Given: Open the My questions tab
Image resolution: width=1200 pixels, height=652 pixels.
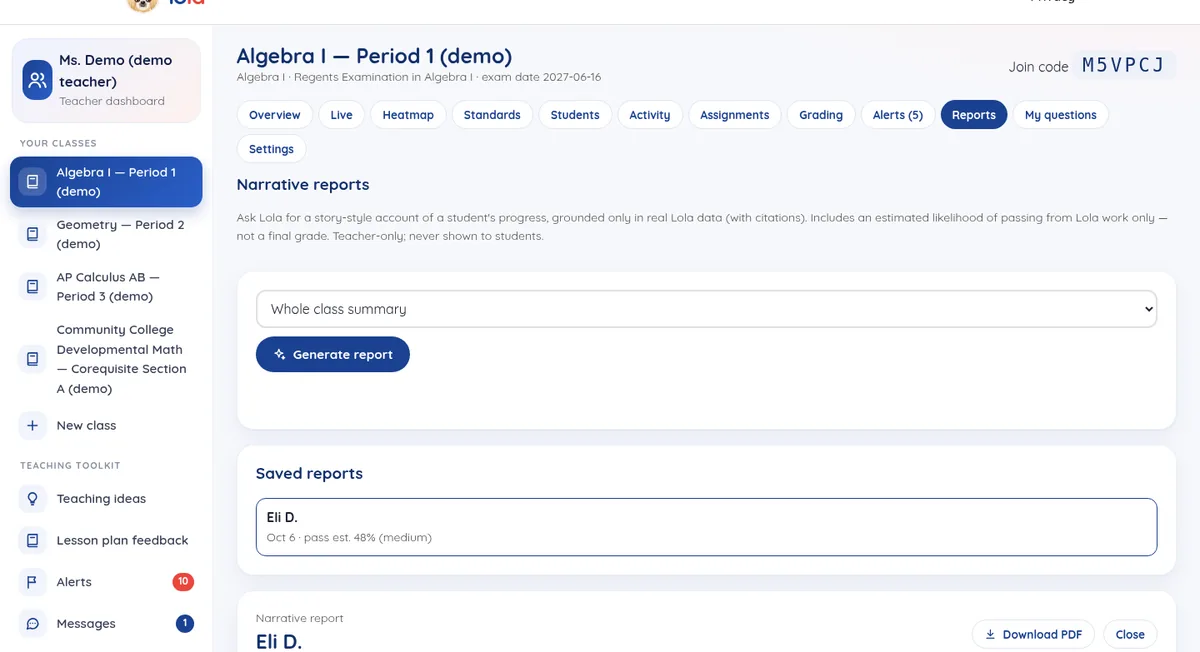Looking at the screenshot, I should (1061, 115).
